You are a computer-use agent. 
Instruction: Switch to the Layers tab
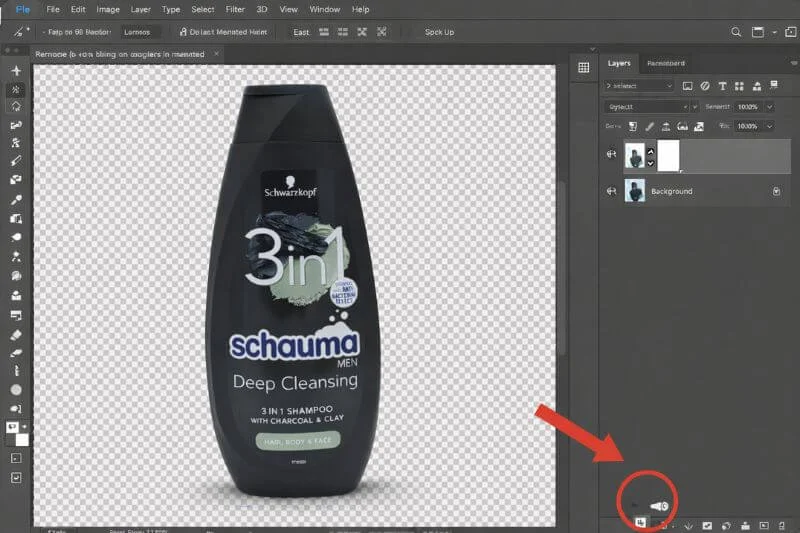tap(619, 63)
